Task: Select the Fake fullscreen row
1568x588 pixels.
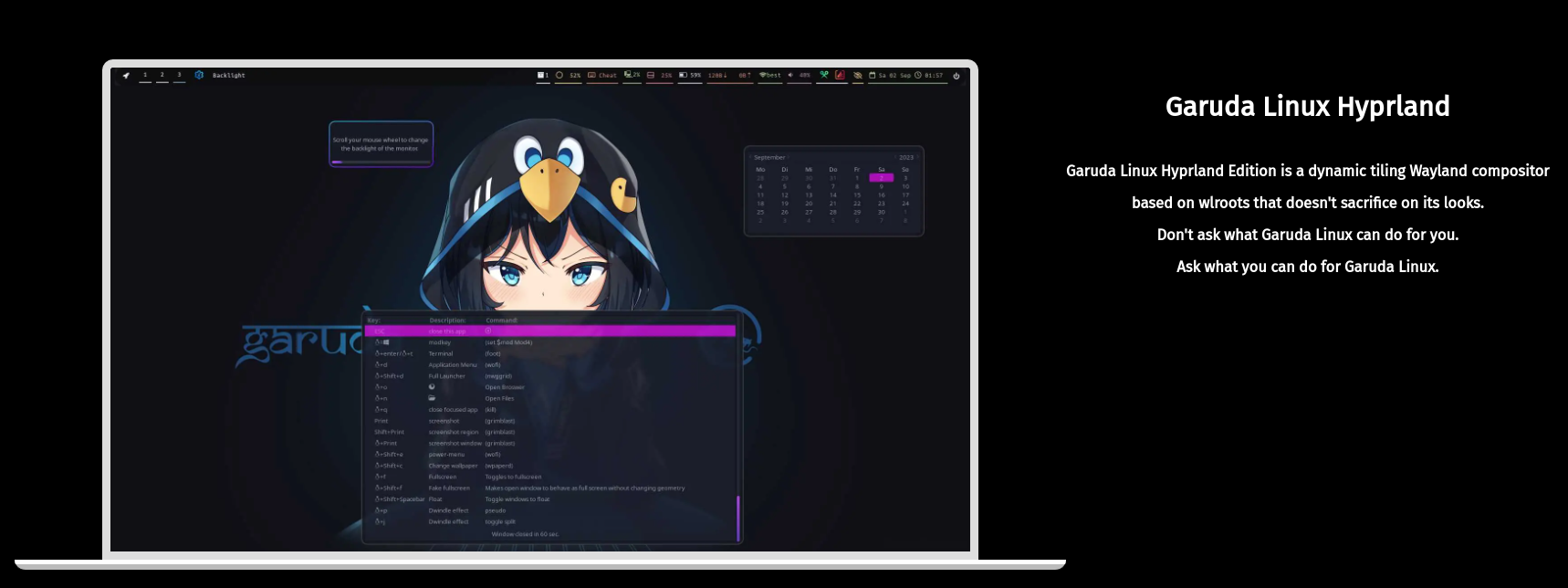Action: tap(550, 488)
